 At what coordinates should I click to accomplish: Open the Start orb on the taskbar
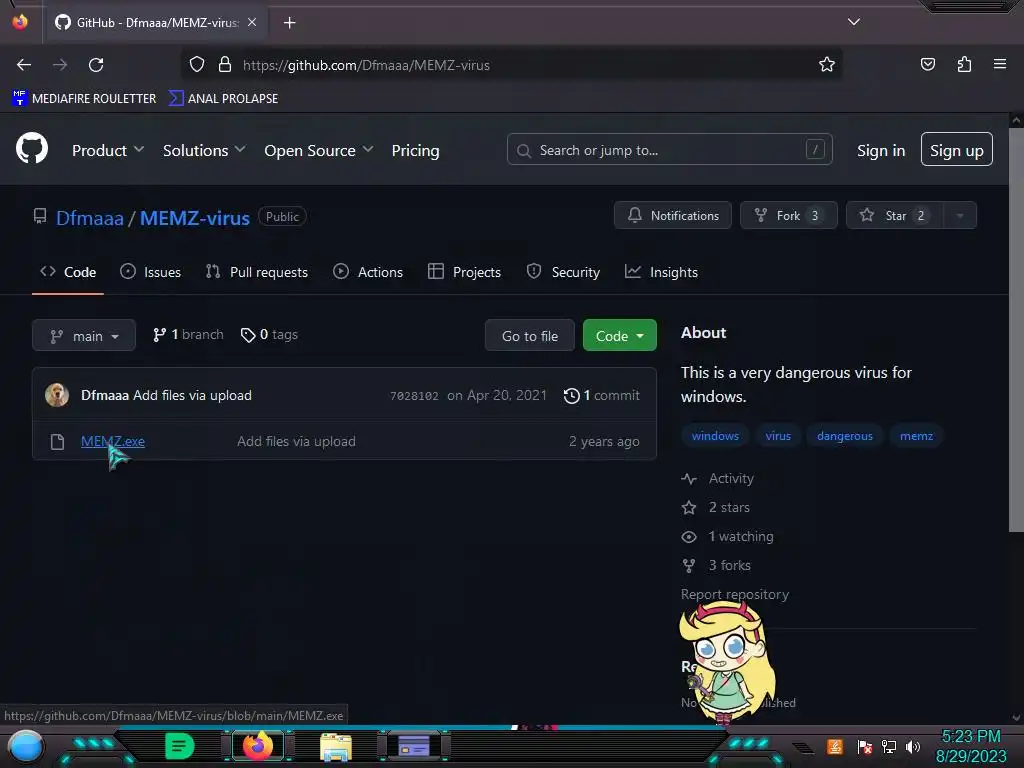pos(26,746)
